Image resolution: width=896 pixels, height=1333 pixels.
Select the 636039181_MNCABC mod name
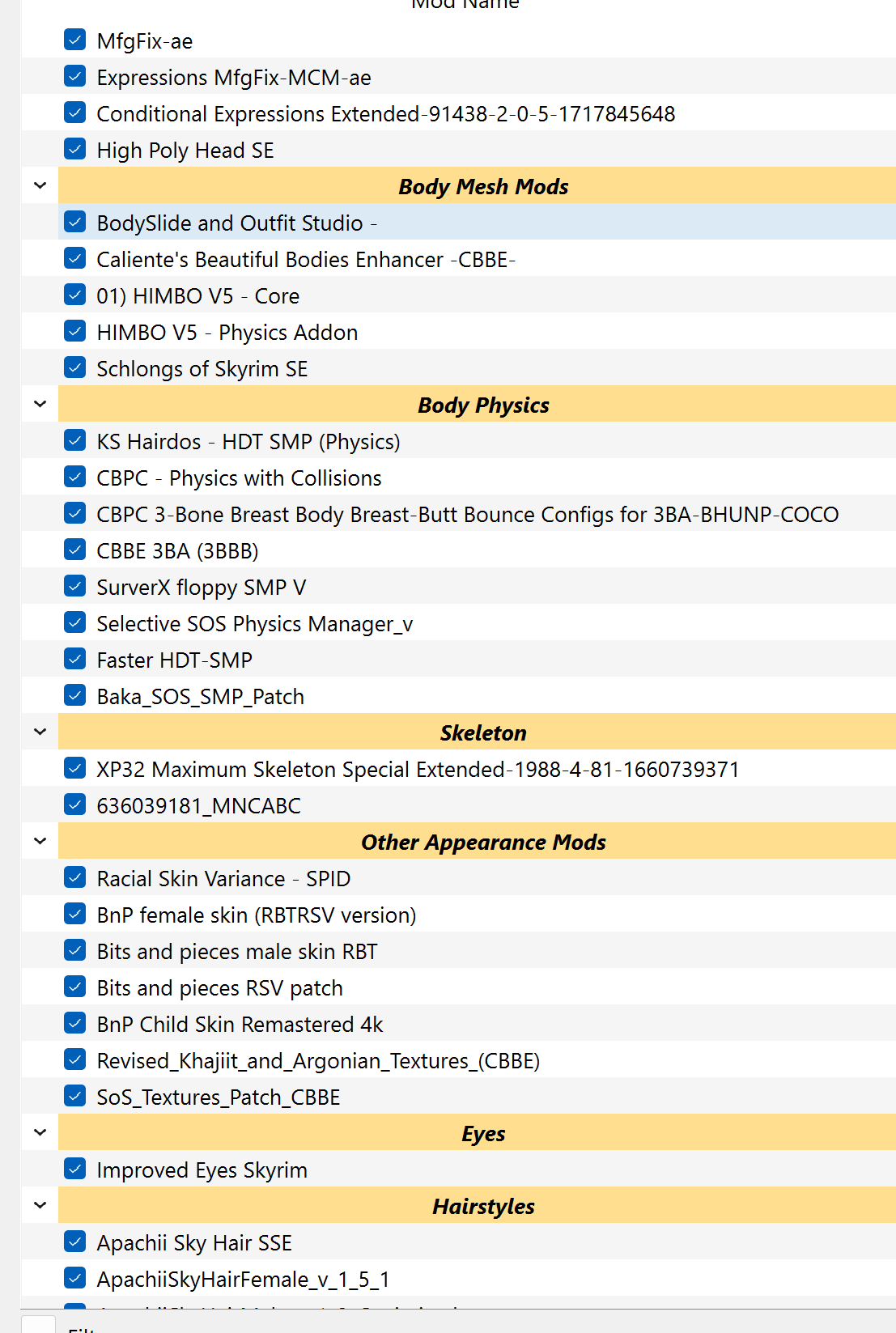198,806
